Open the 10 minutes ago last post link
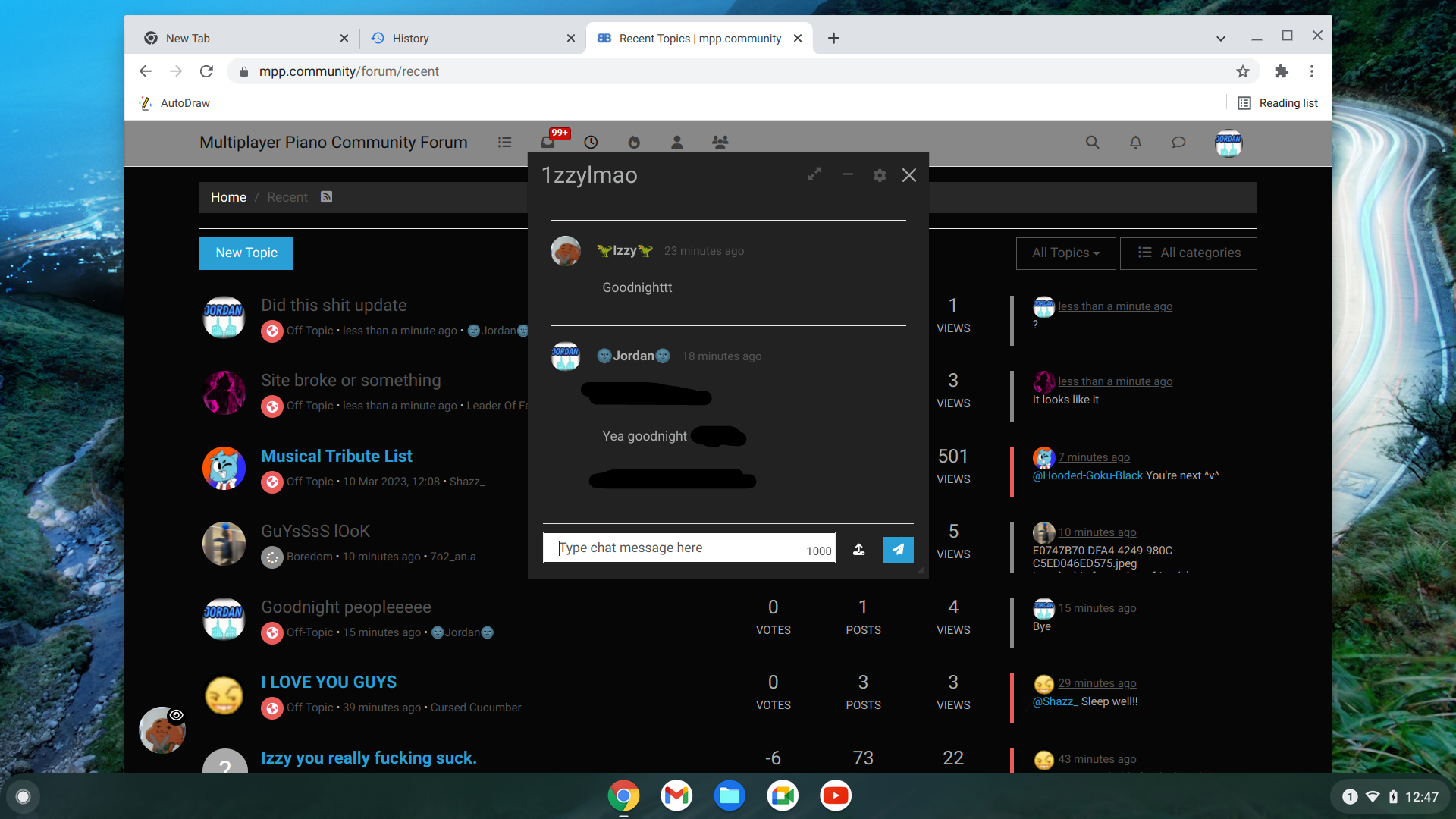This screenshot has width=1456, height=819. click(1097, 532)
